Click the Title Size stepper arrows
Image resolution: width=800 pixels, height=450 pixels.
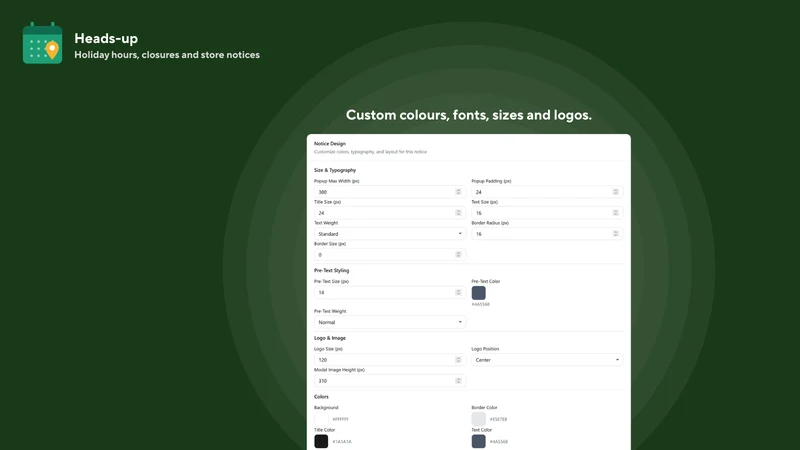click(x=458, y=213)
